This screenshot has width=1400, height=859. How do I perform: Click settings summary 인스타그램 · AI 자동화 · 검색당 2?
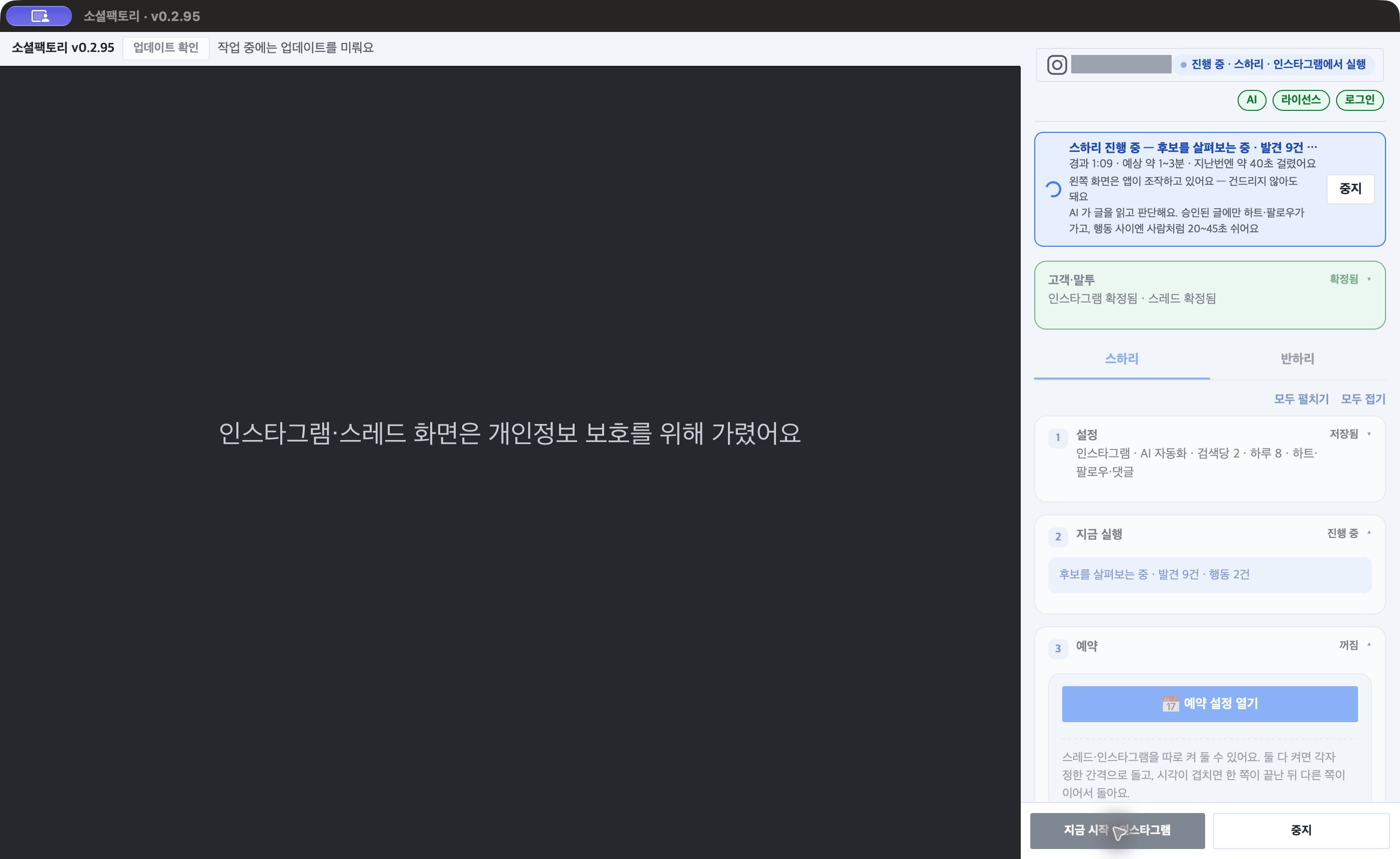1157,453
